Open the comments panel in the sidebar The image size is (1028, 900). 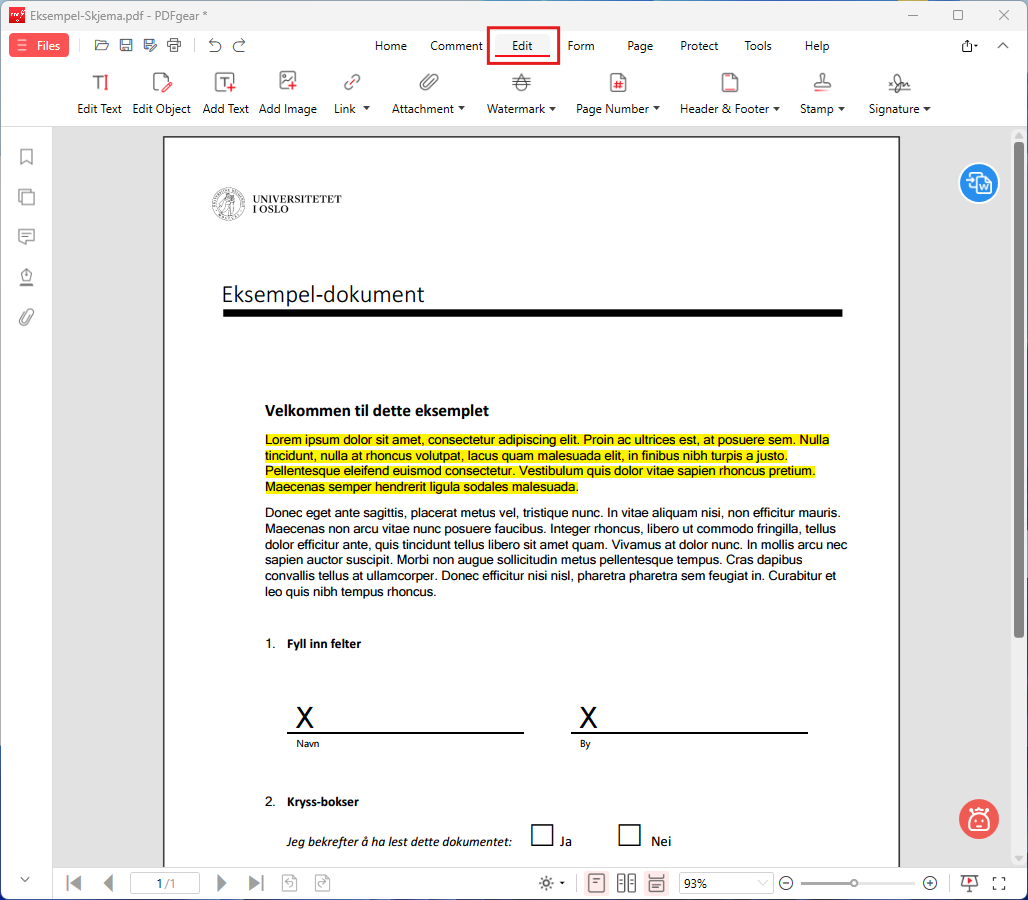click(26, 237)
